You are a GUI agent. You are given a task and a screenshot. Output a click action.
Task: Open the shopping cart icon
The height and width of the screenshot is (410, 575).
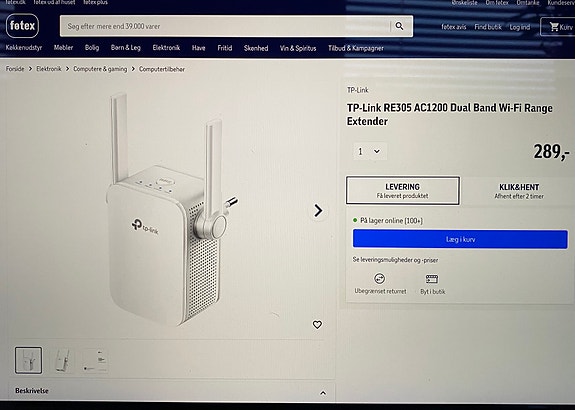click(554, 26)
